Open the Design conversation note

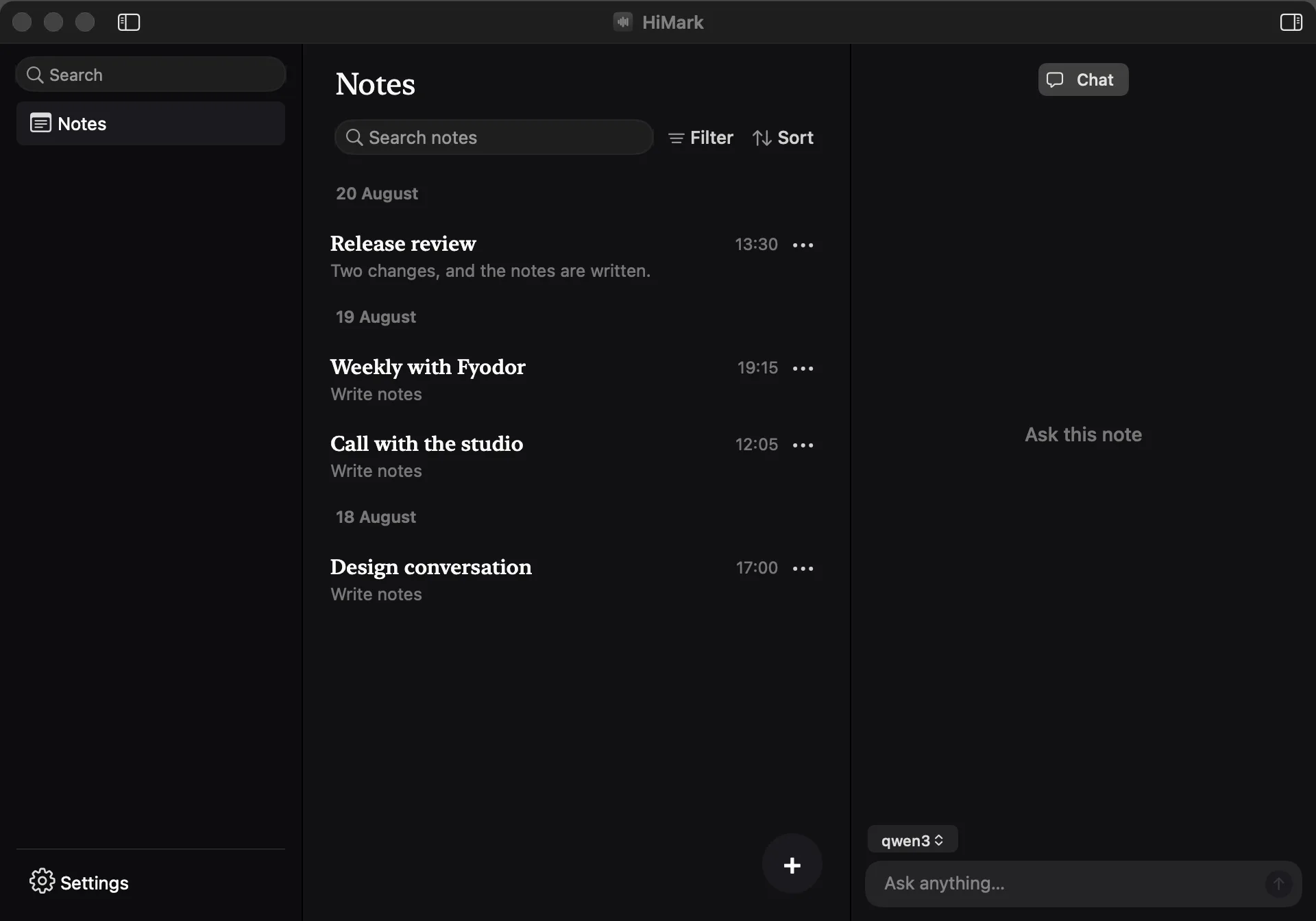click(430, 567)
